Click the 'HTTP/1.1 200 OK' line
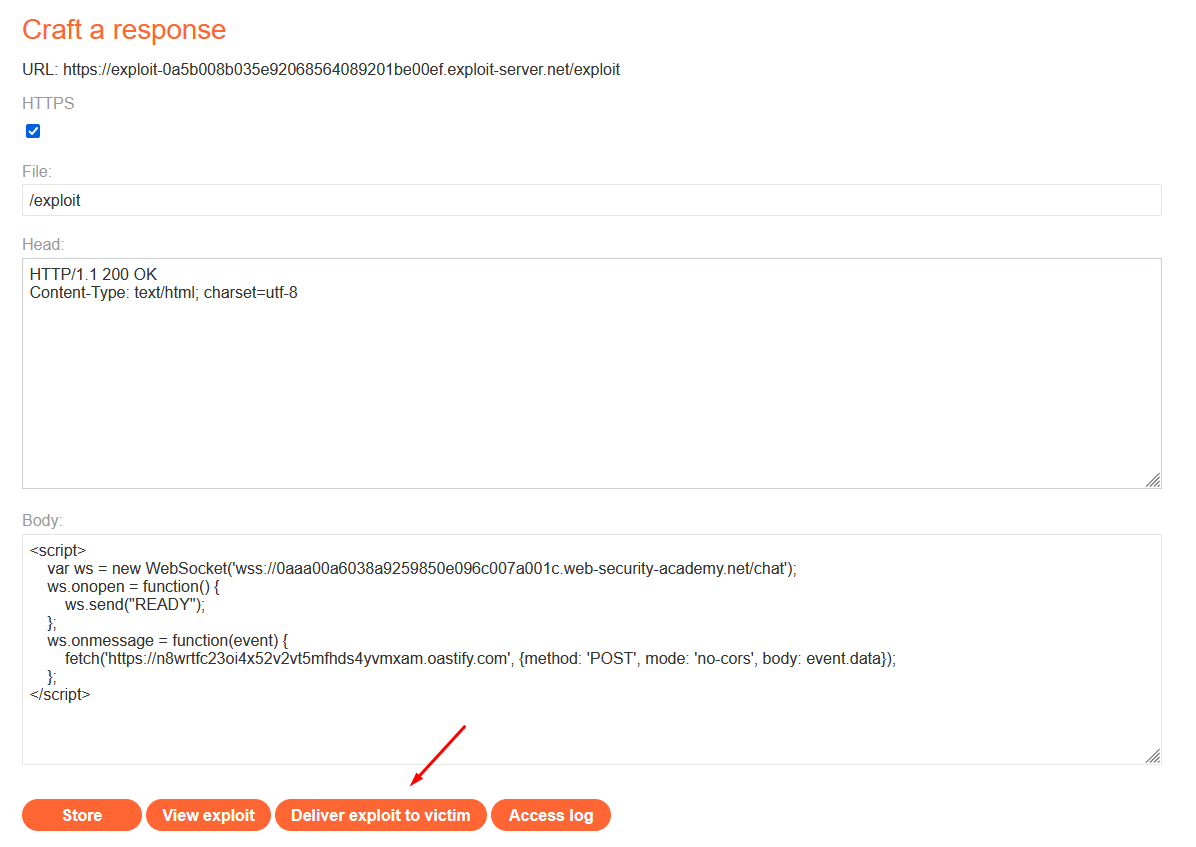 93,275
